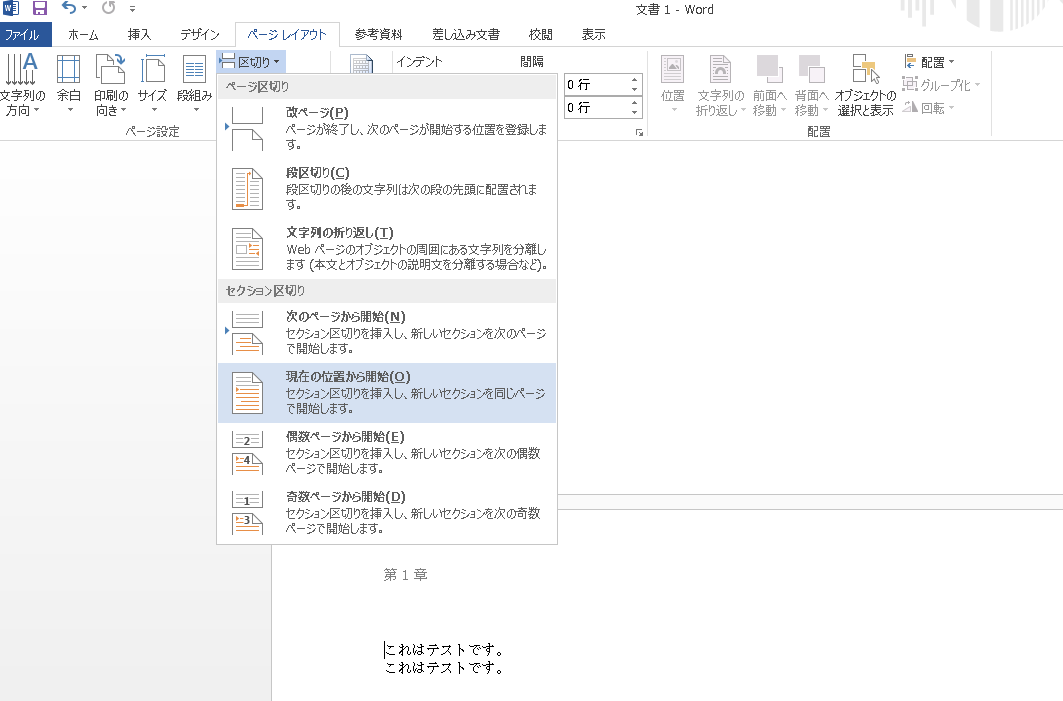This screenshot has width=1063, height=701.
Task: Open the 配置 (Align) dropdown
Action: 928,62
